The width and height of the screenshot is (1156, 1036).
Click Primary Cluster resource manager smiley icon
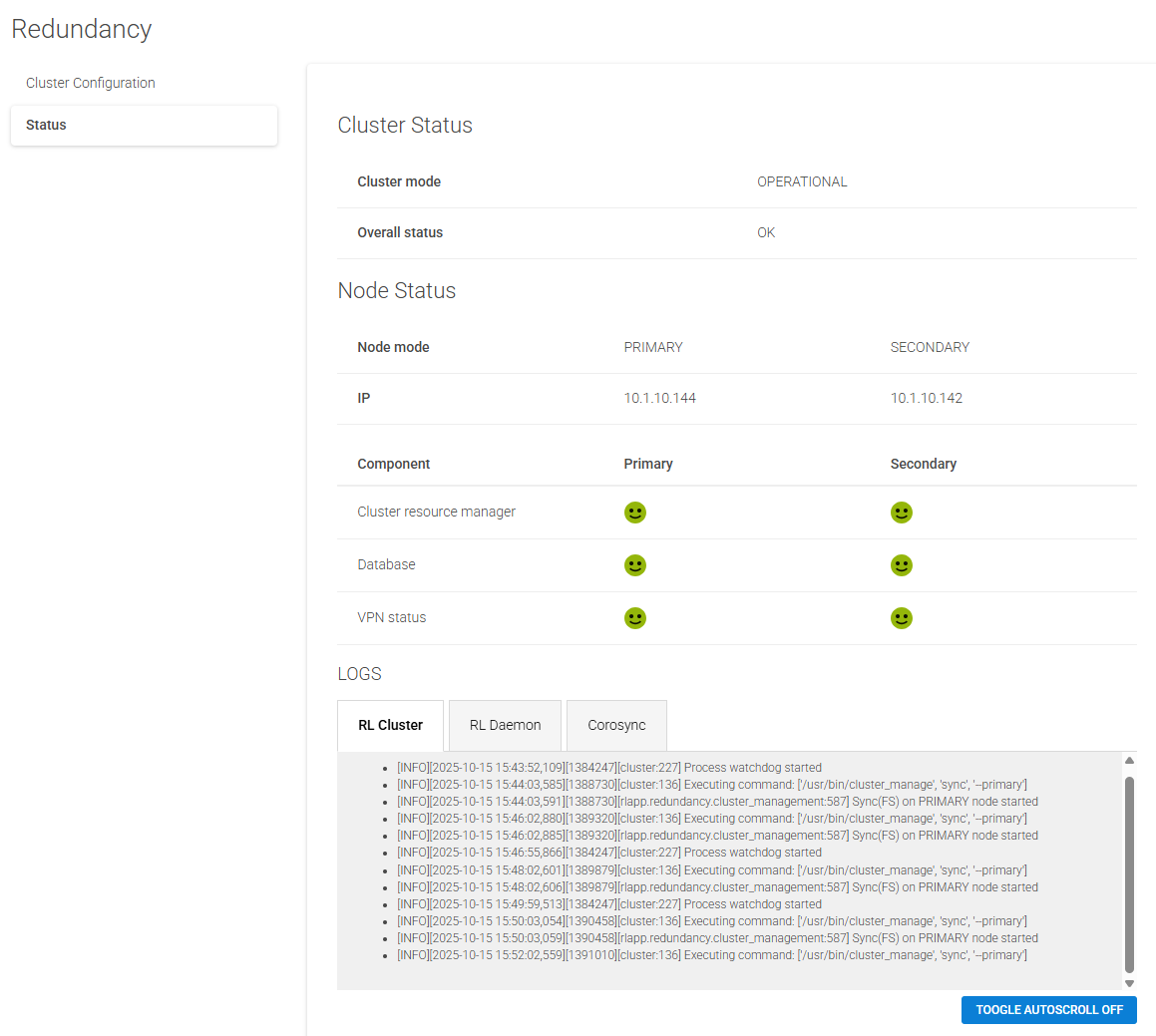pyautogui.click(x=635, y=513)
